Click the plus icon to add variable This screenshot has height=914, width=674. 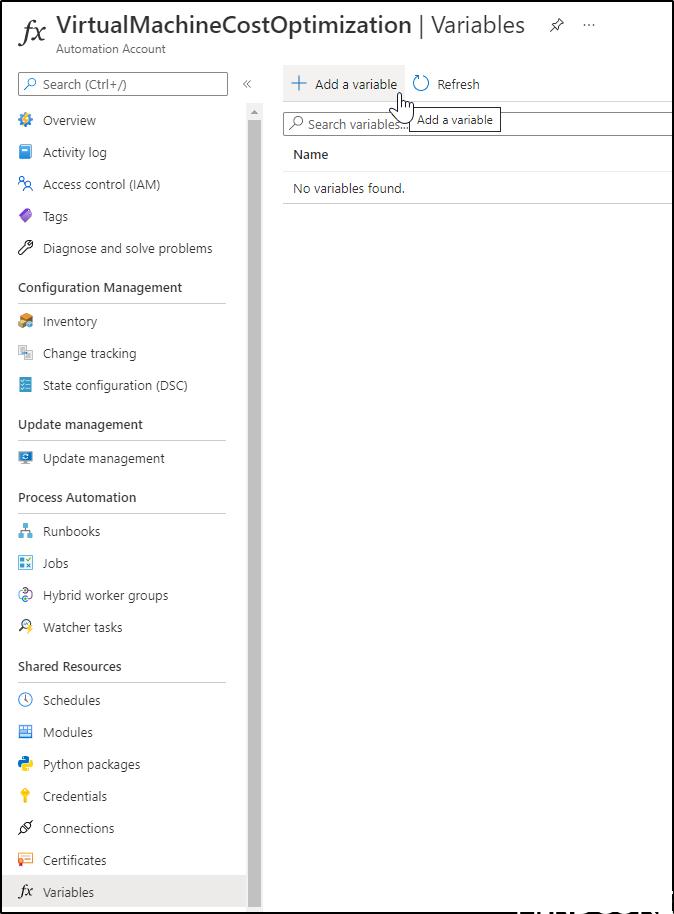(299, 83)
